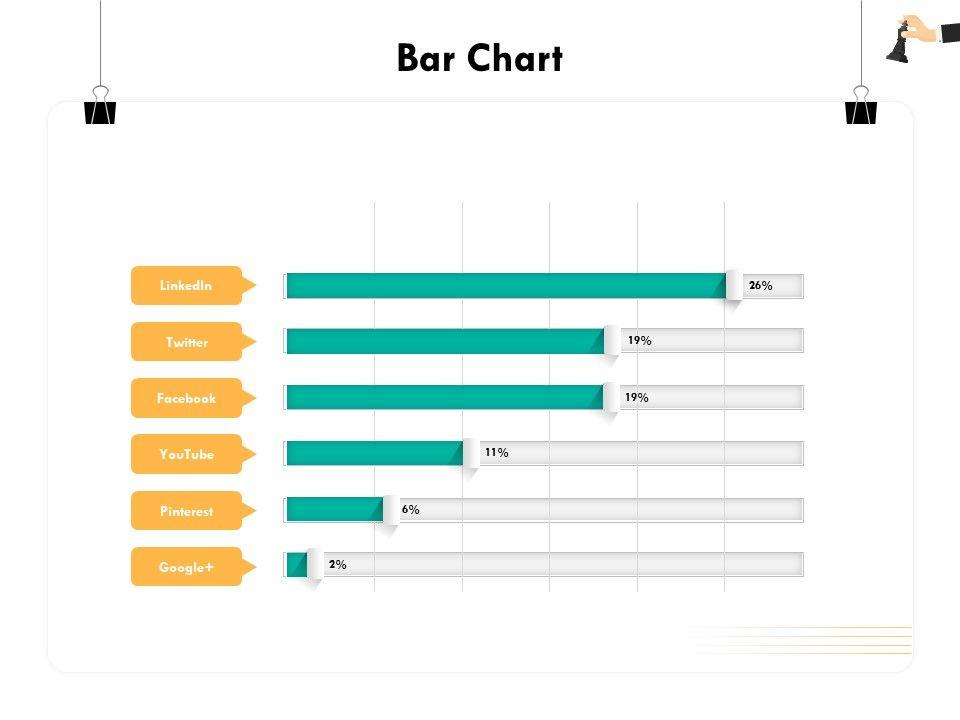Click the right binder clip icon
Viewport: 960px width, 720px height.
[860, 108]
